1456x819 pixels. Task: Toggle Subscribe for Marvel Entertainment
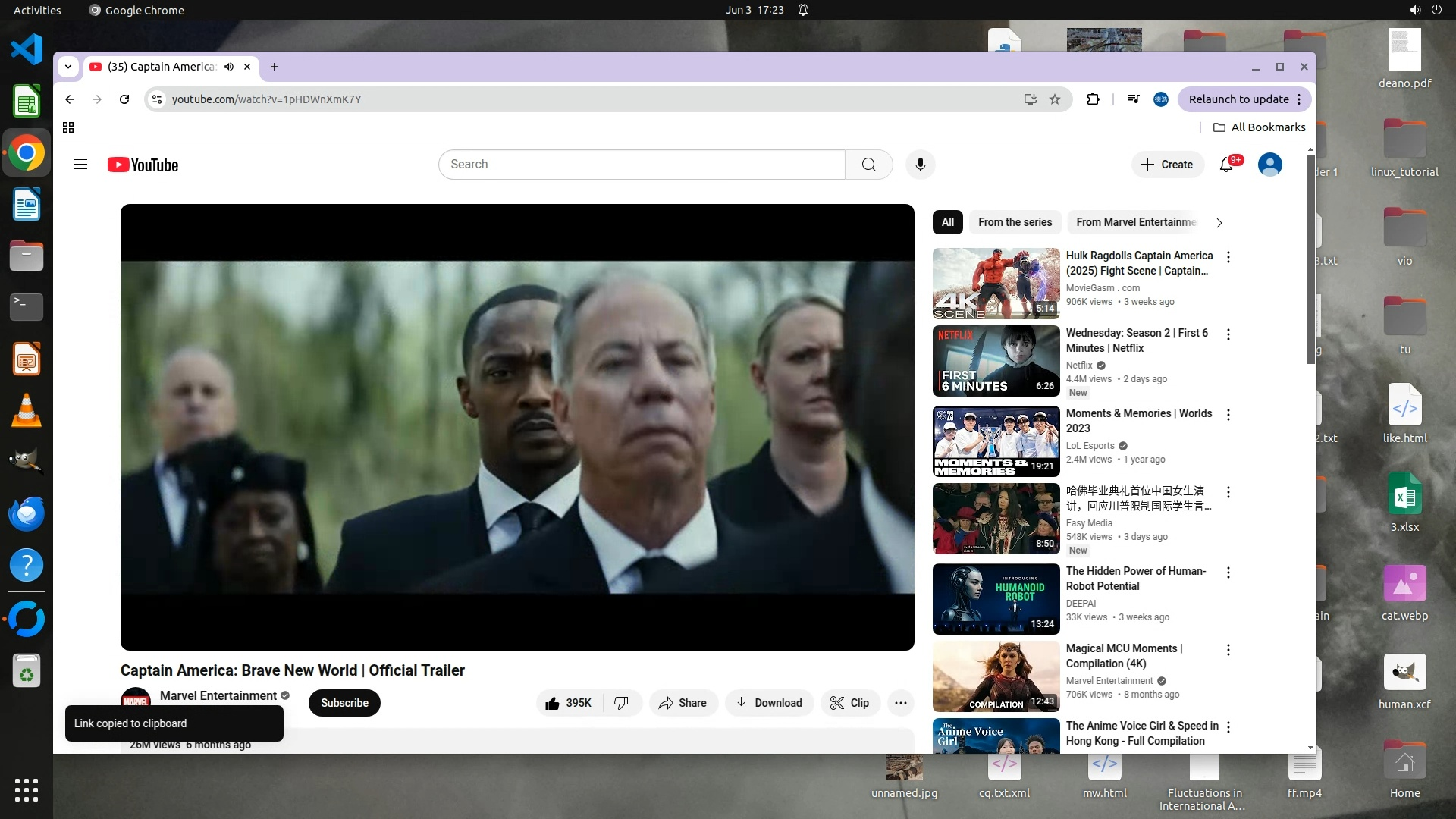coord(344,703)
